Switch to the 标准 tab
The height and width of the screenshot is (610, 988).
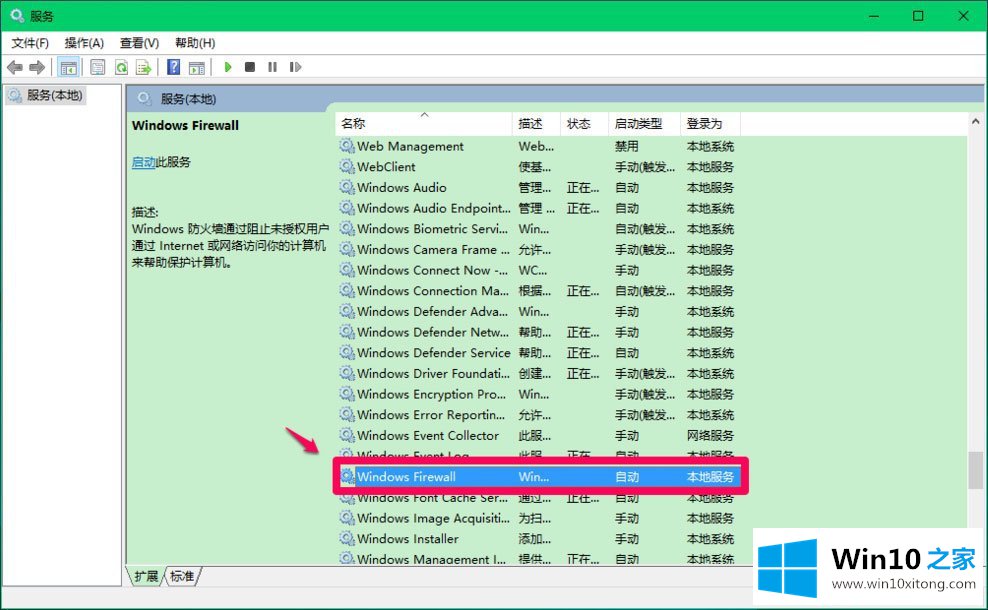[182, 576]
